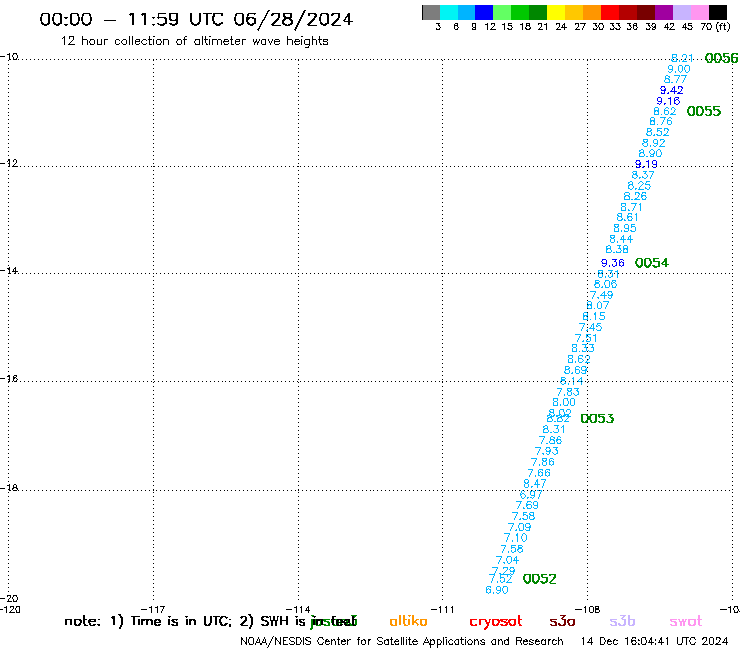Click the dark blue value 9.16
Viewport: 740px width, 650px height.
point(668,101)
